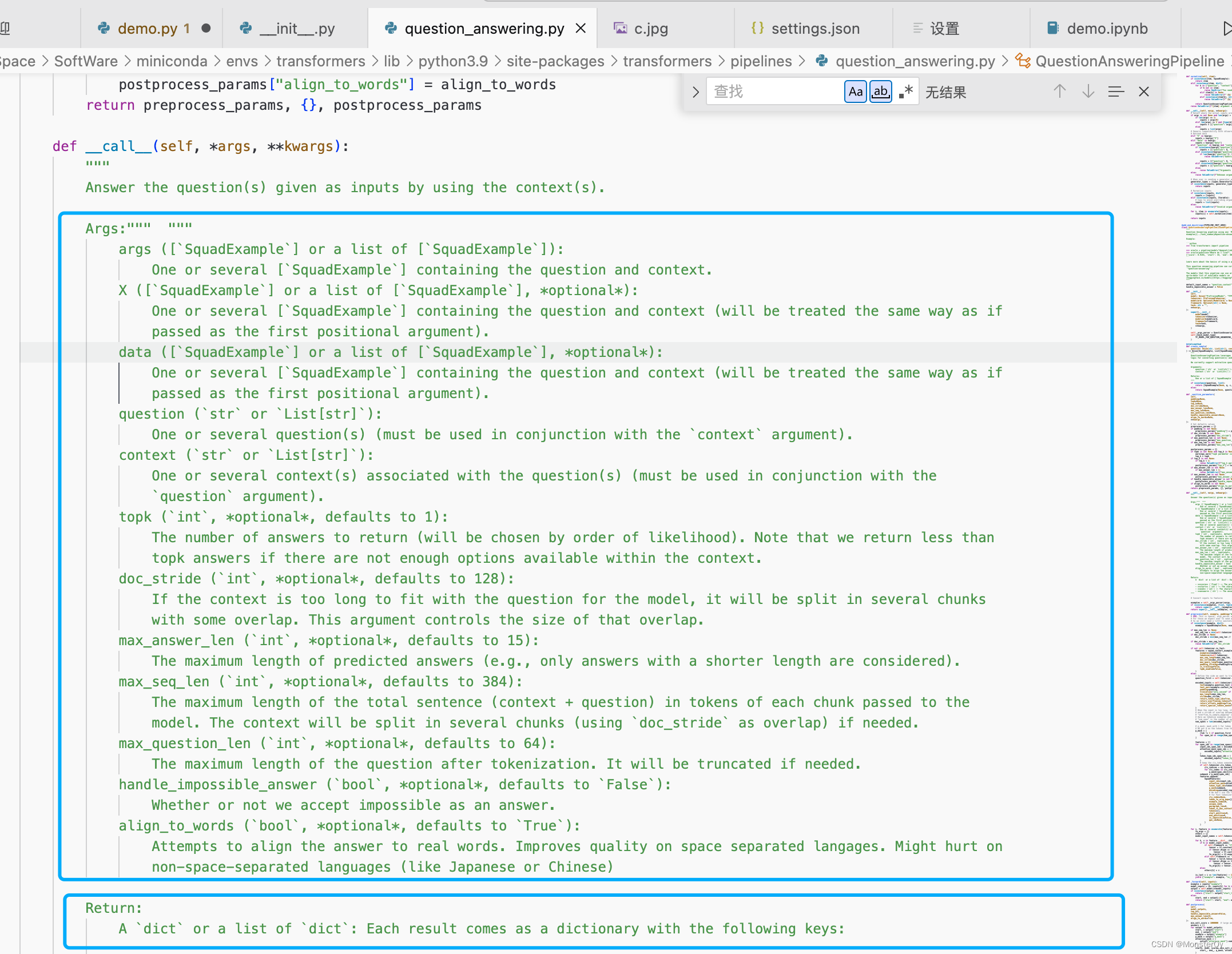Click the 'align_to_words (`bool`' parameter line

click(x=349, y=826)
